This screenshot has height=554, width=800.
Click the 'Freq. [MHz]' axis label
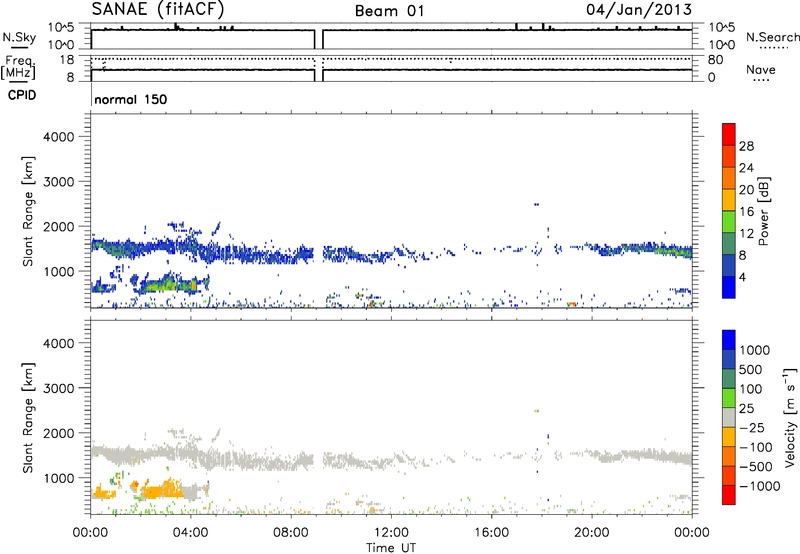point(18,68)
